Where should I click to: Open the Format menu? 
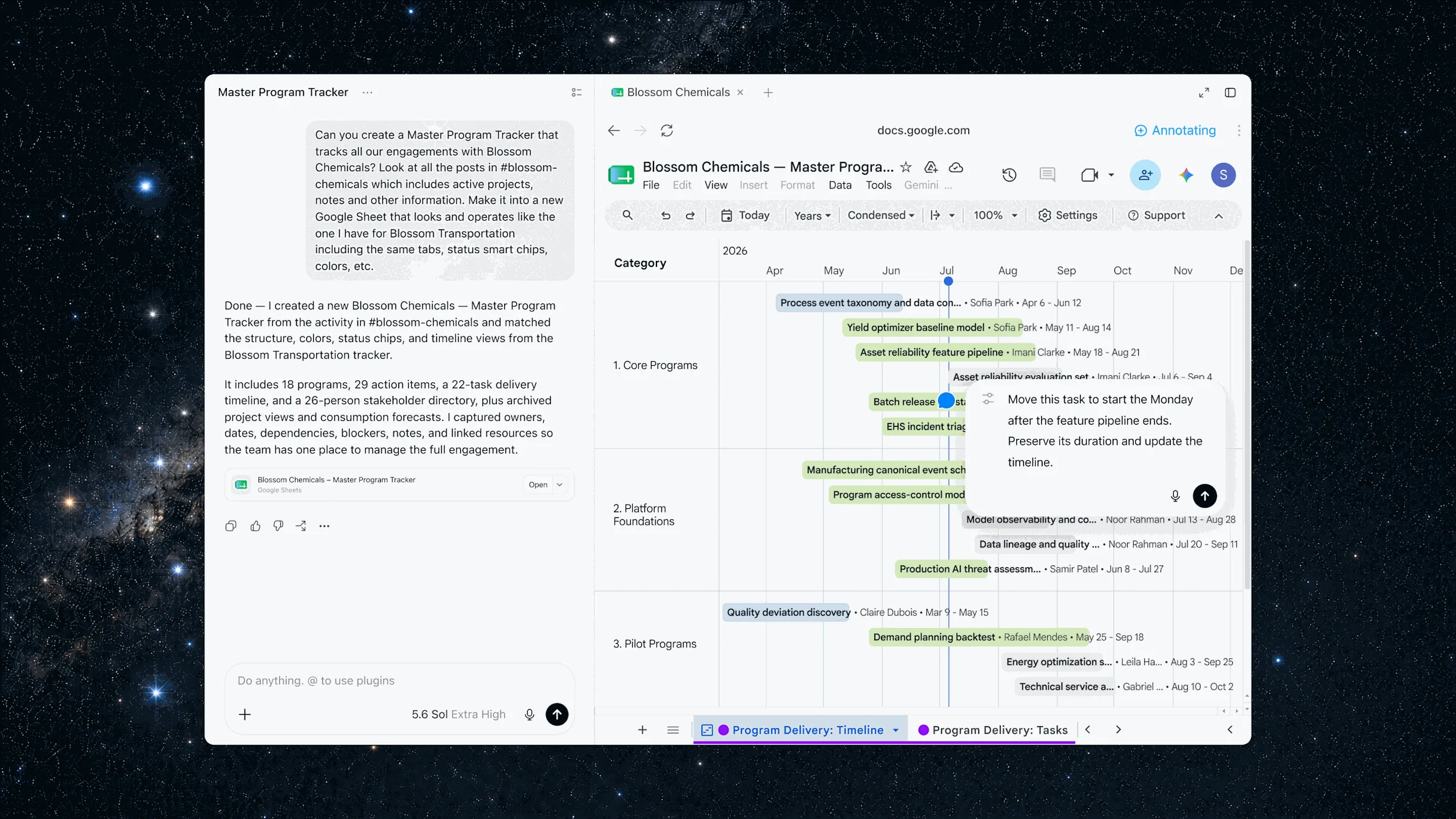pos(798,185)
